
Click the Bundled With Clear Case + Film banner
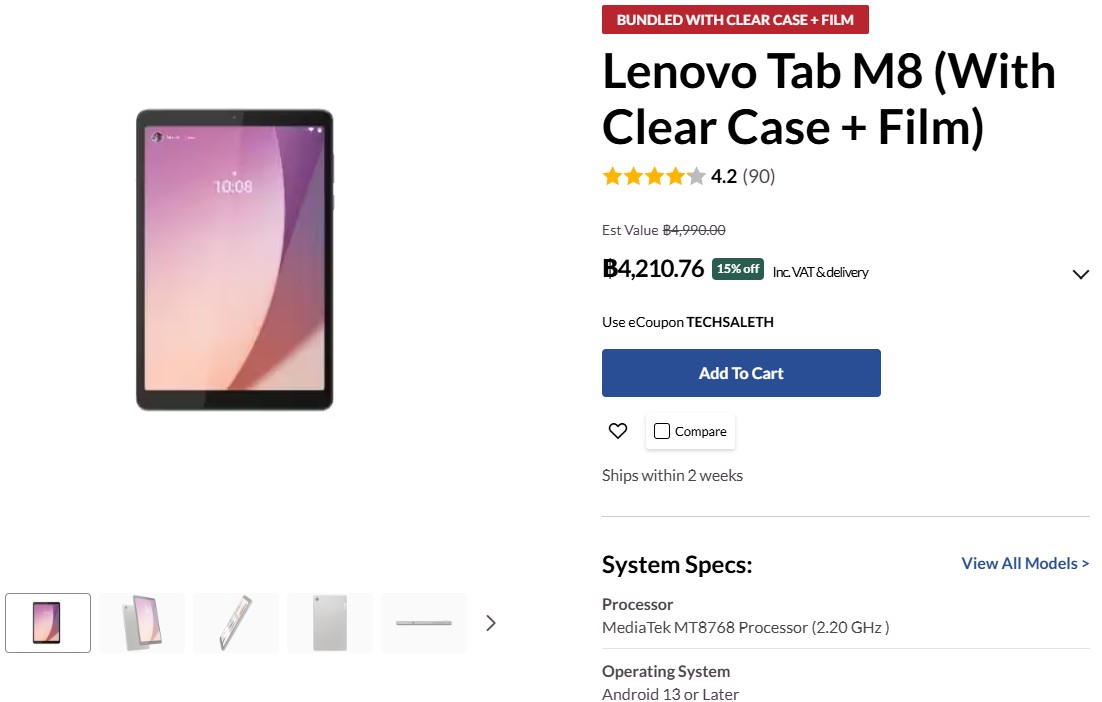[735, 20]
